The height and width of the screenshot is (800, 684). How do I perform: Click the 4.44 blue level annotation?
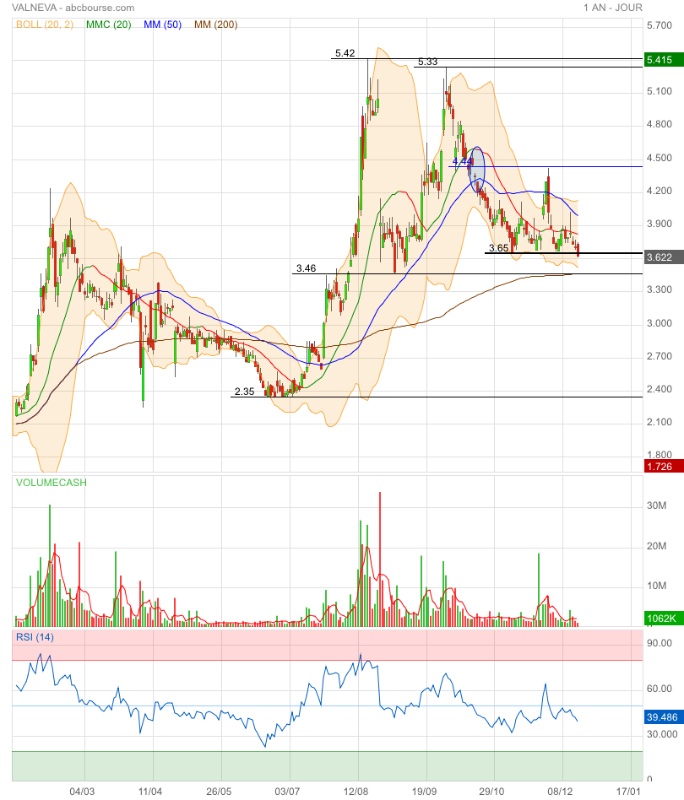click(462, 161)
